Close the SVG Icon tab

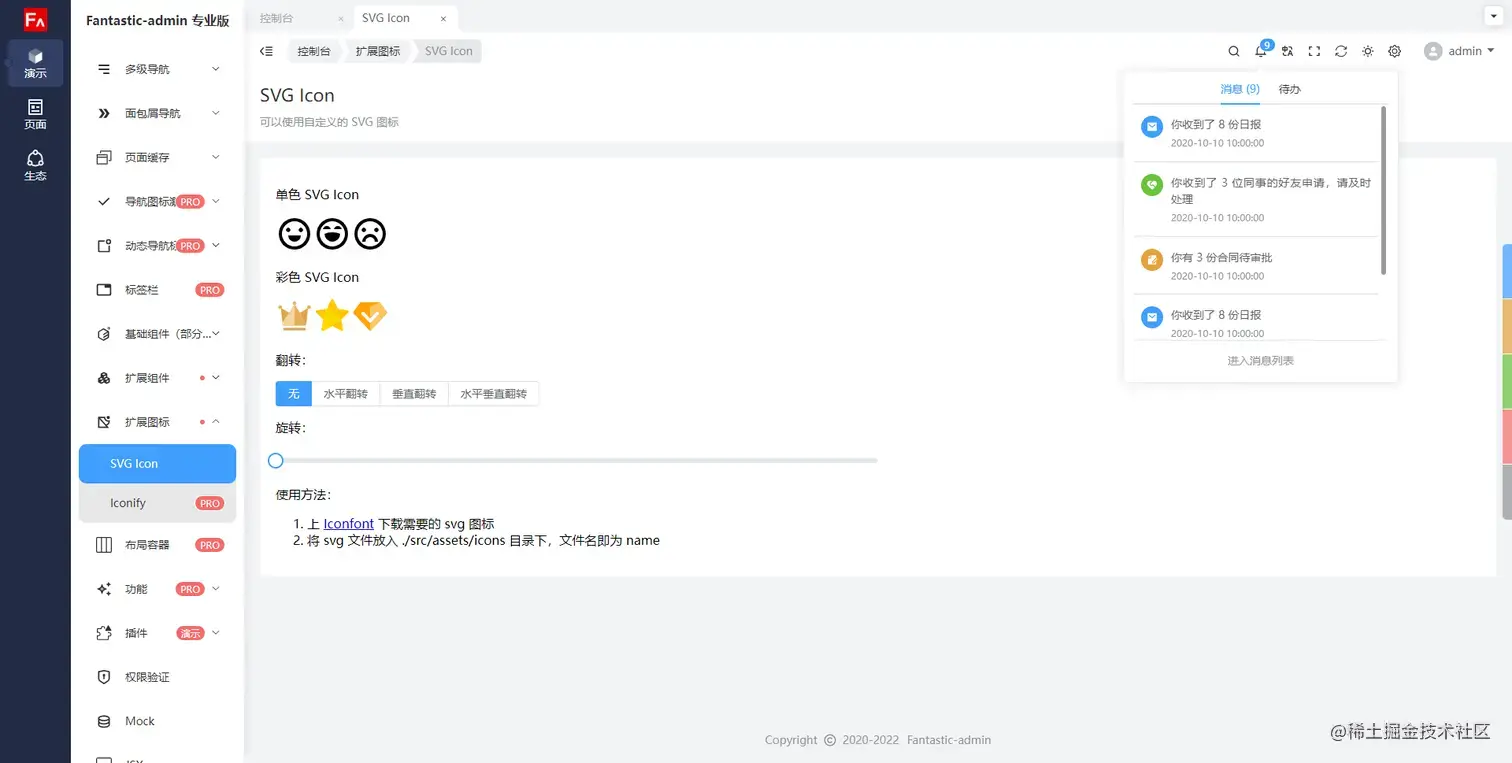point(443,18)
